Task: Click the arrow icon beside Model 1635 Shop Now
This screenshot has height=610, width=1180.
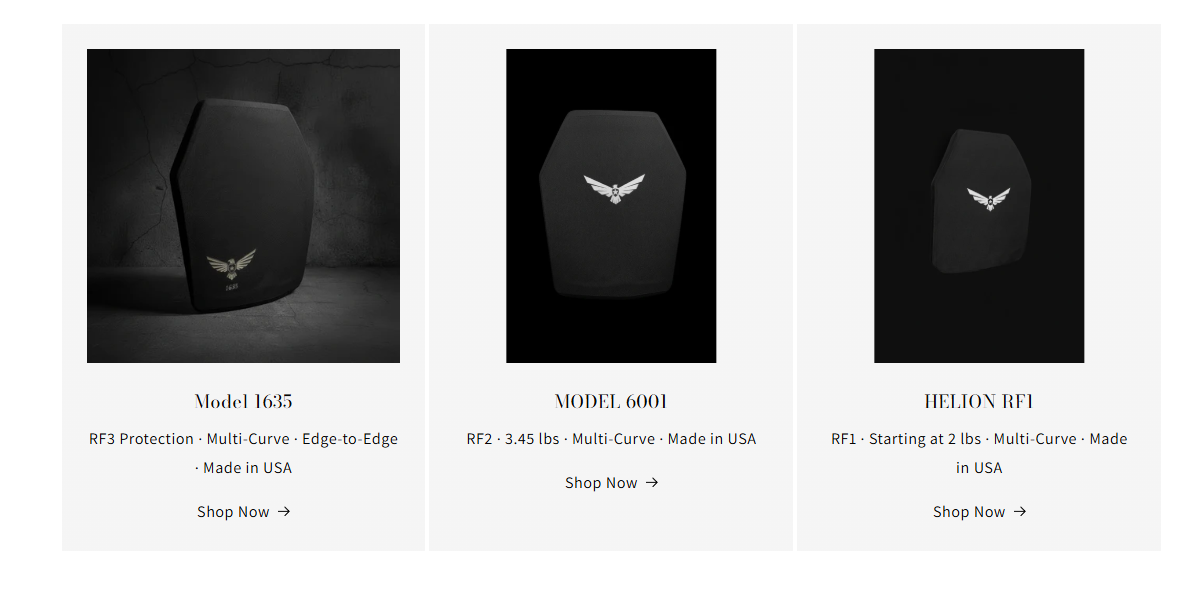Action: click(284, 511)
